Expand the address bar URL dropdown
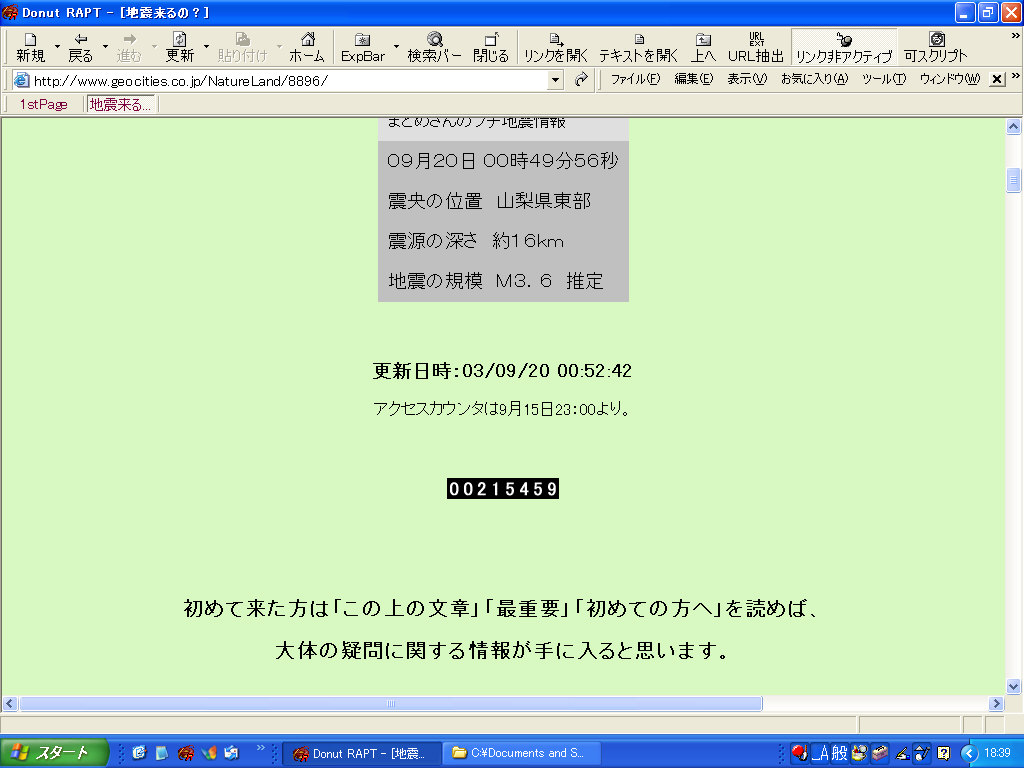Screen dimensions: 1024x768 click(x=556, y=80)
